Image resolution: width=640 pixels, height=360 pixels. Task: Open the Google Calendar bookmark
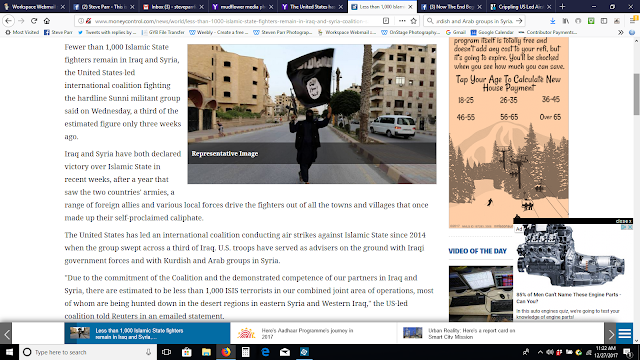pyautogui.click(x=492, y=32)
